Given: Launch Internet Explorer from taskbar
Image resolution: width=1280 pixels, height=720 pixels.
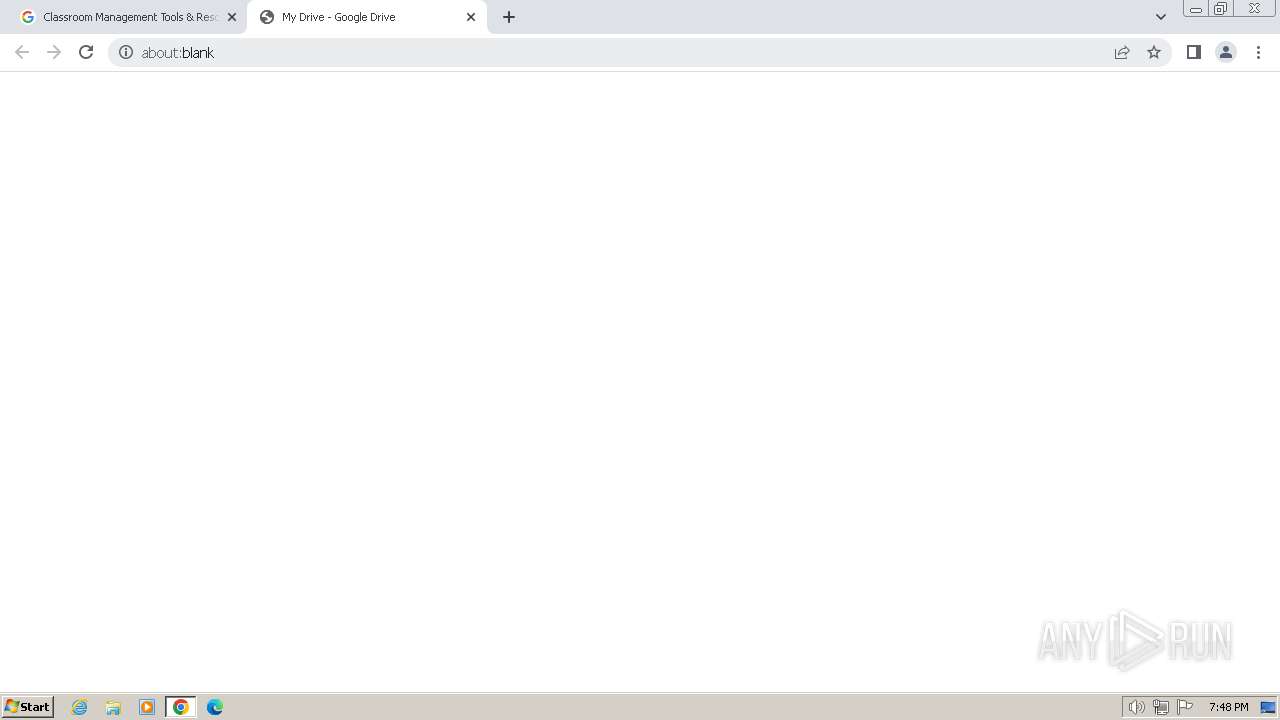Looking at the screenshot, I should point(80,707).
